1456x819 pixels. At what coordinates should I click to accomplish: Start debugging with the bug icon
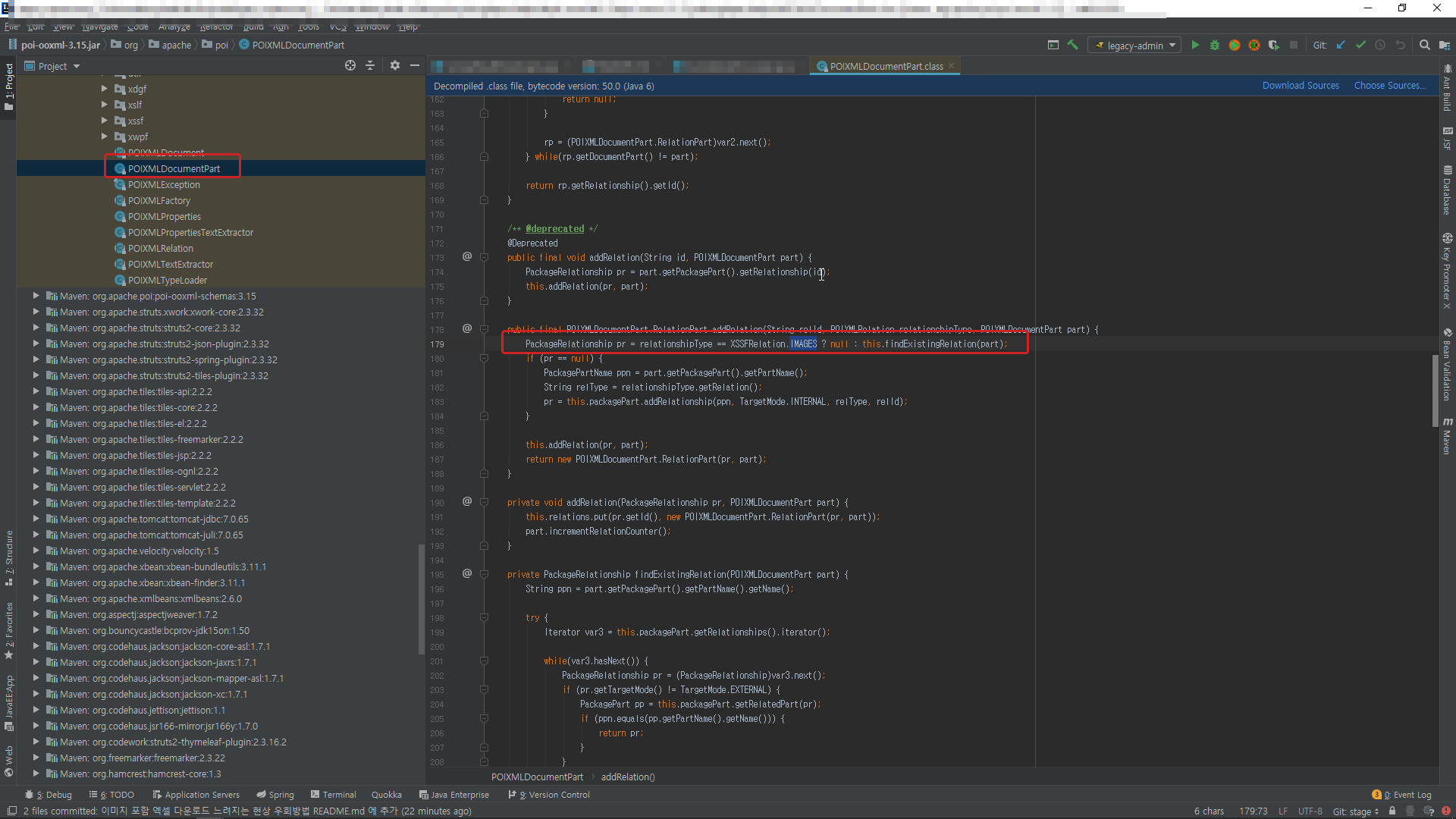(x=1215, y=45)
